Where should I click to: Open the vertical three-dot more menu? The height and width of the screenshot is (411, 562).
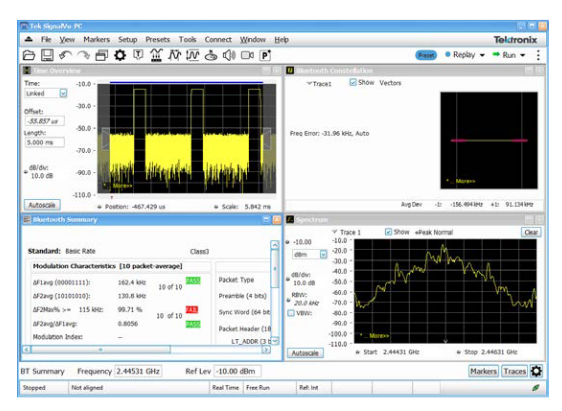(538, 55)
